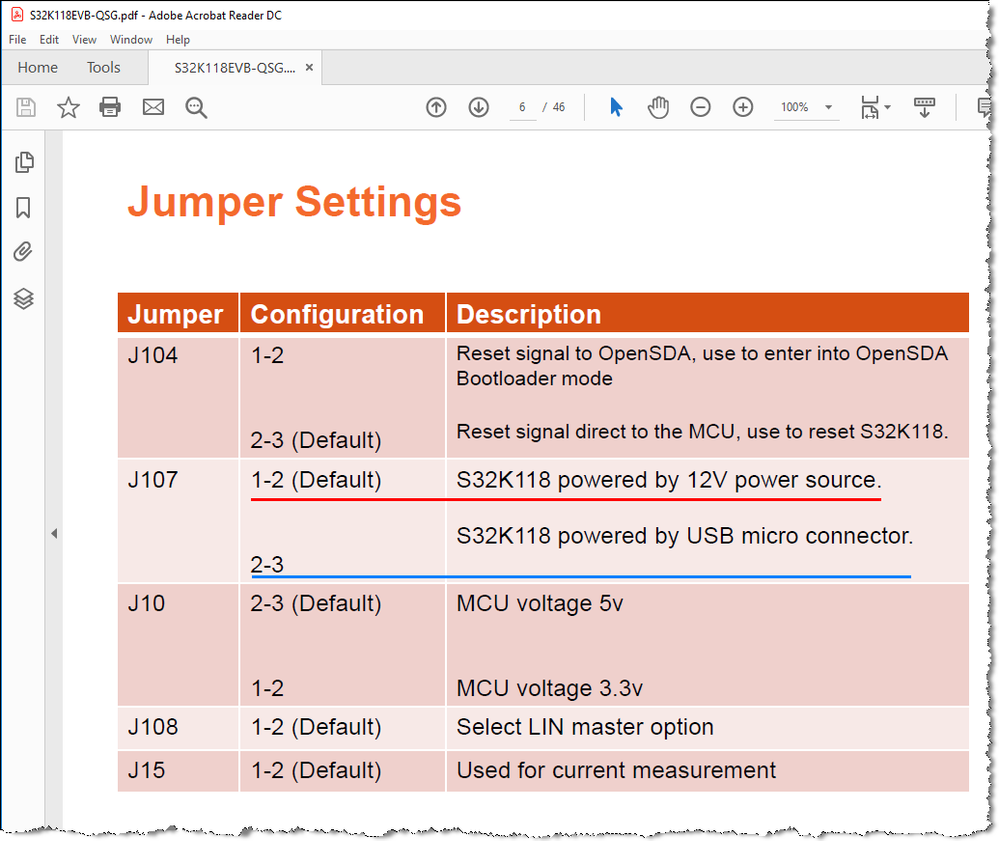Close the S32K118EVB-QSG document tab
This screenshot has height=841, width=999.
click(310, 67)
